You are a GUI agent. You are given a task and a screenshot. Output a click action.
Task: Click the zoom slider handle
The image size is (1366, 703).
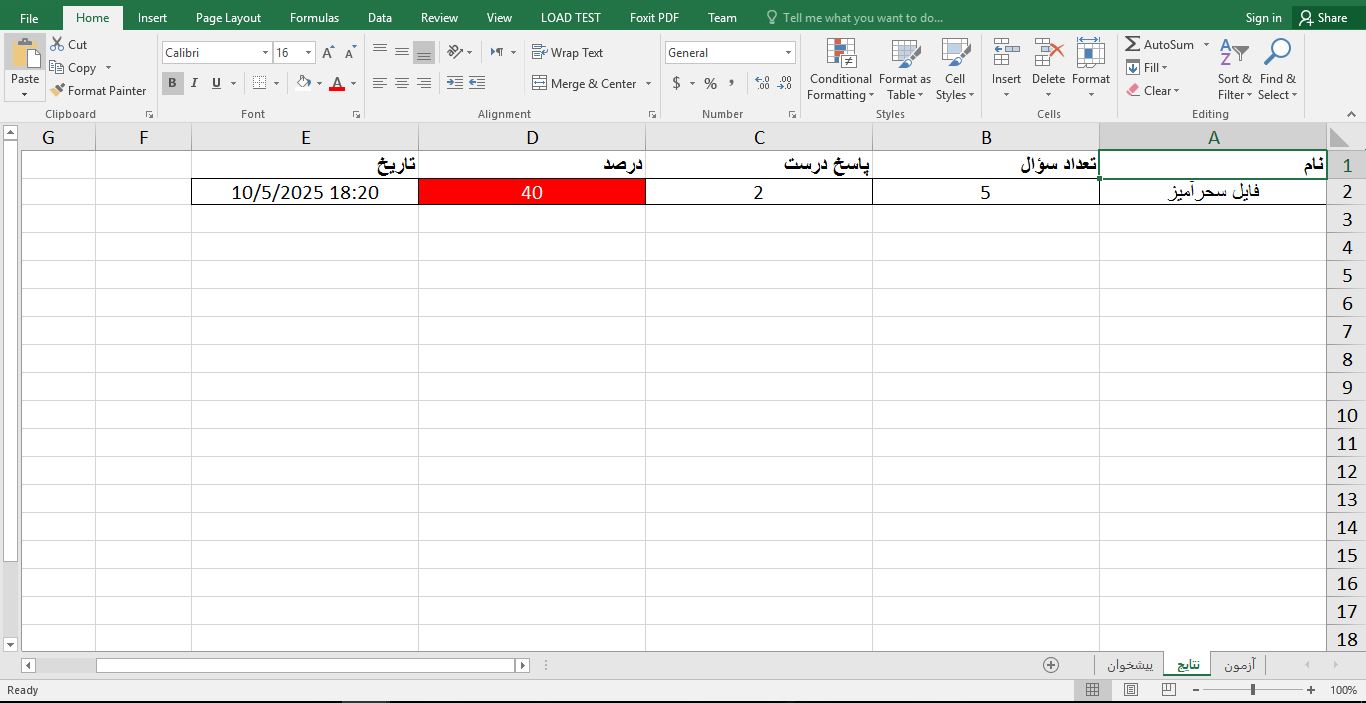pos(1253,690)
